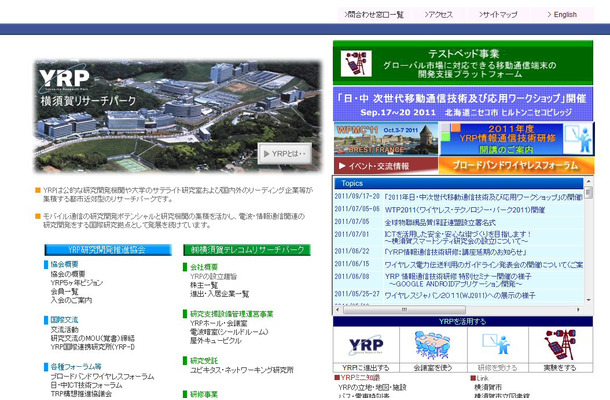The image size is (610, 400).
Task: Click the Topics scroll-up arrow
Action: pos(588,182)
